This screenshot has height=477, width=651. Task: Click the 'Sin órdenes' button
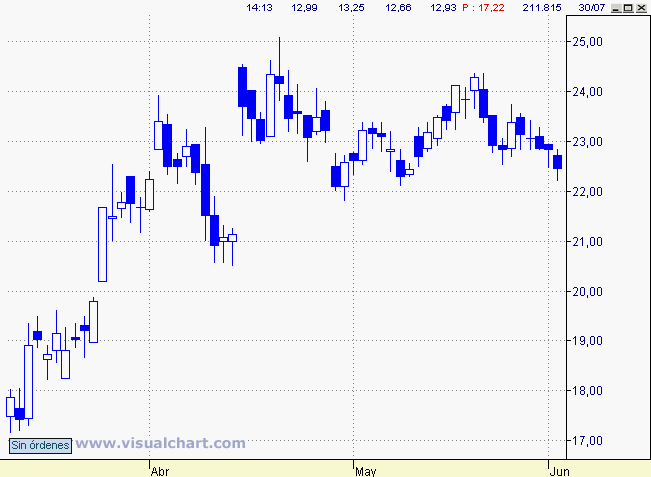click(40, 445)
